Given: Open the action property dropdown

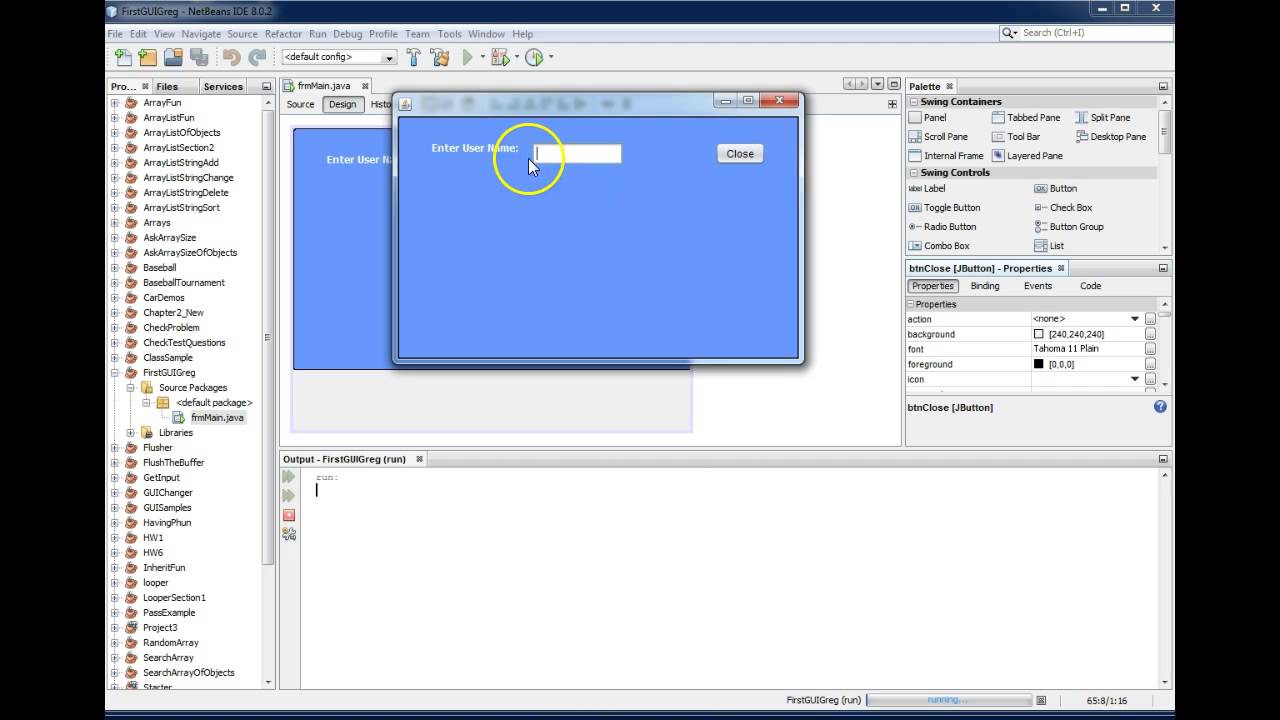Looking at the screenshot, I should pyautogui.click(x=1134, y=319).
